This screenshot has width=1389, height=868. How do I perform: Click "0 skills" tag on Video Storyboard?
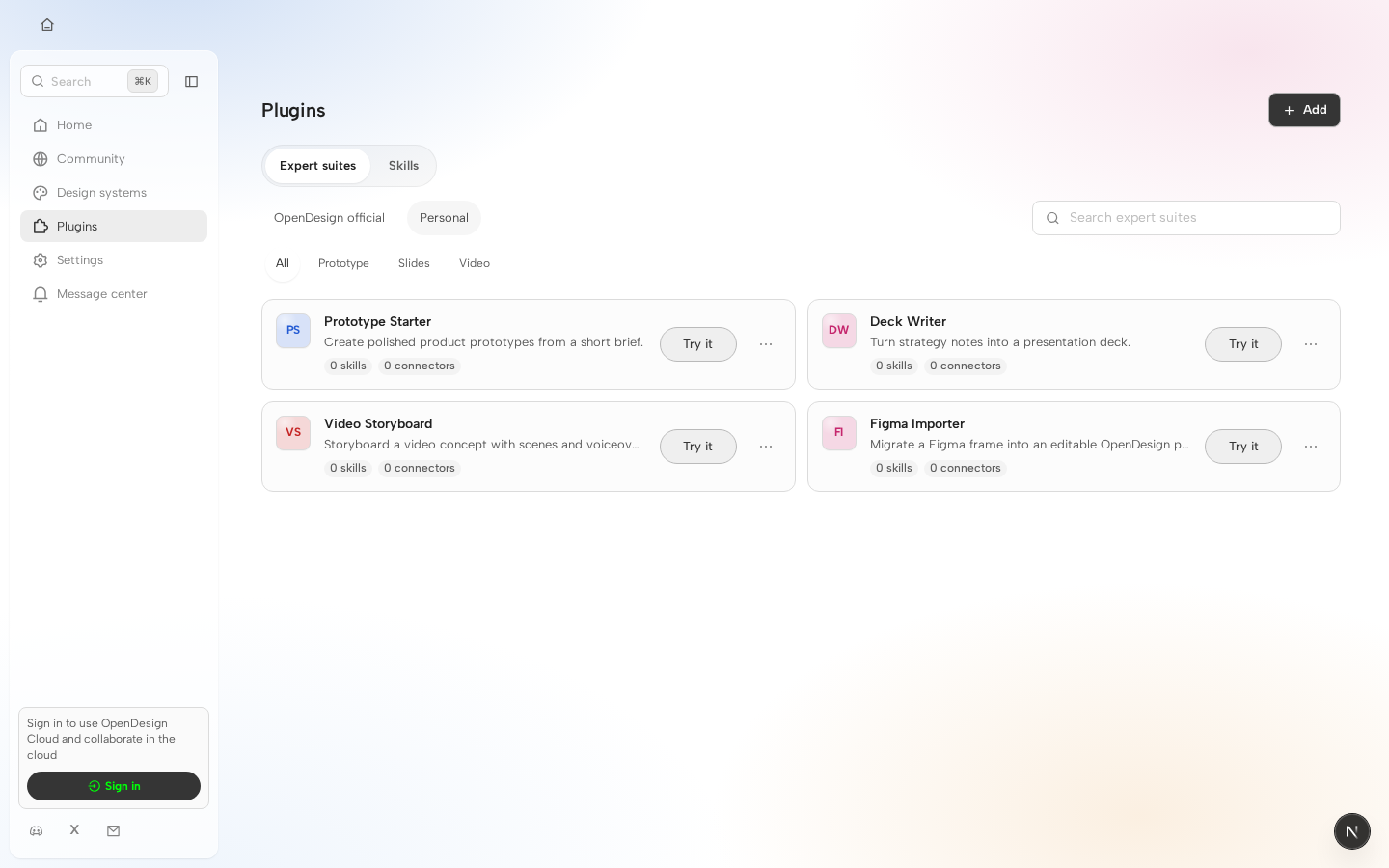[348, 469]
